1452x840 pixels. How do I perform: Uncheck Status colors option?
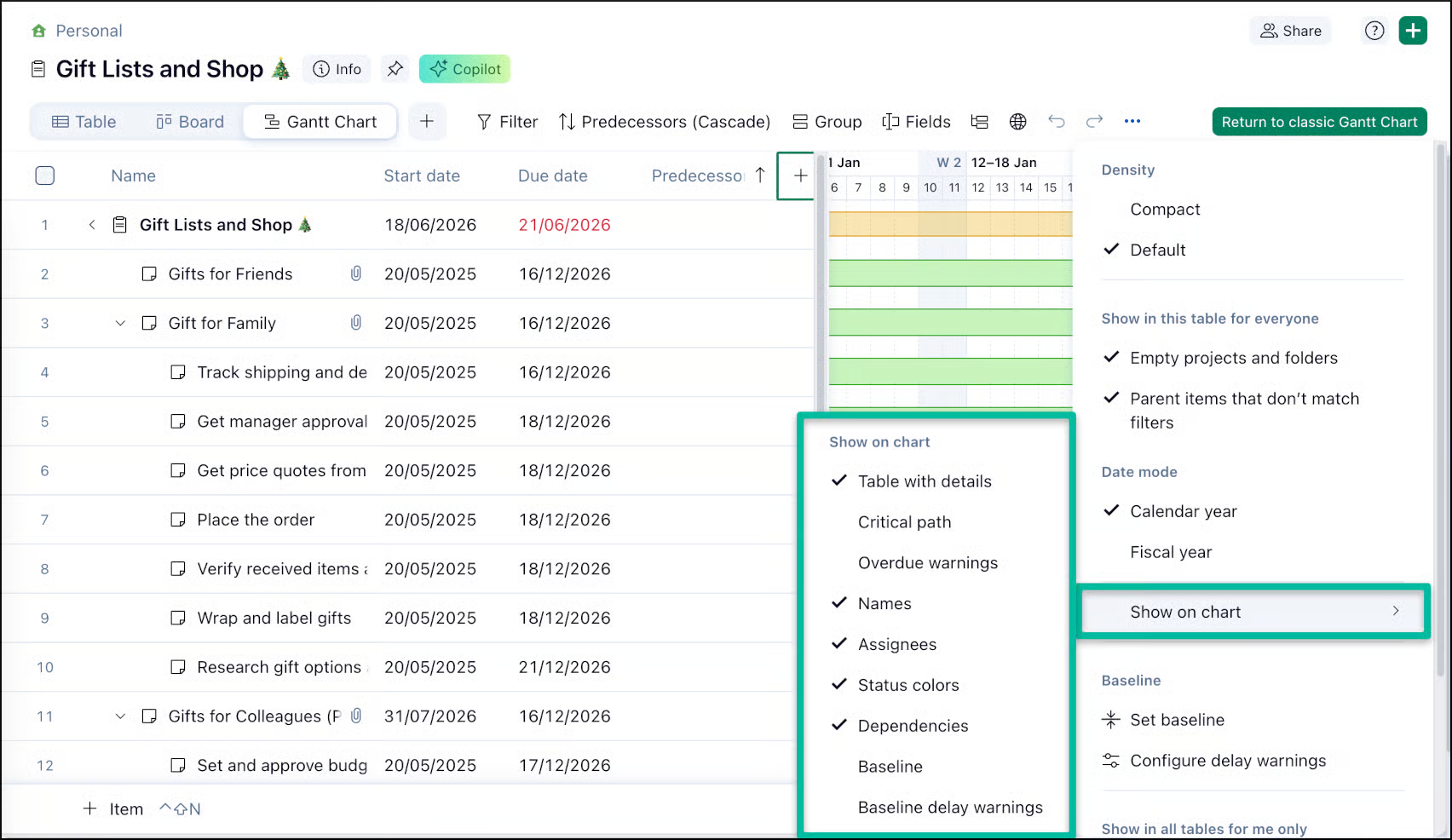908,685
